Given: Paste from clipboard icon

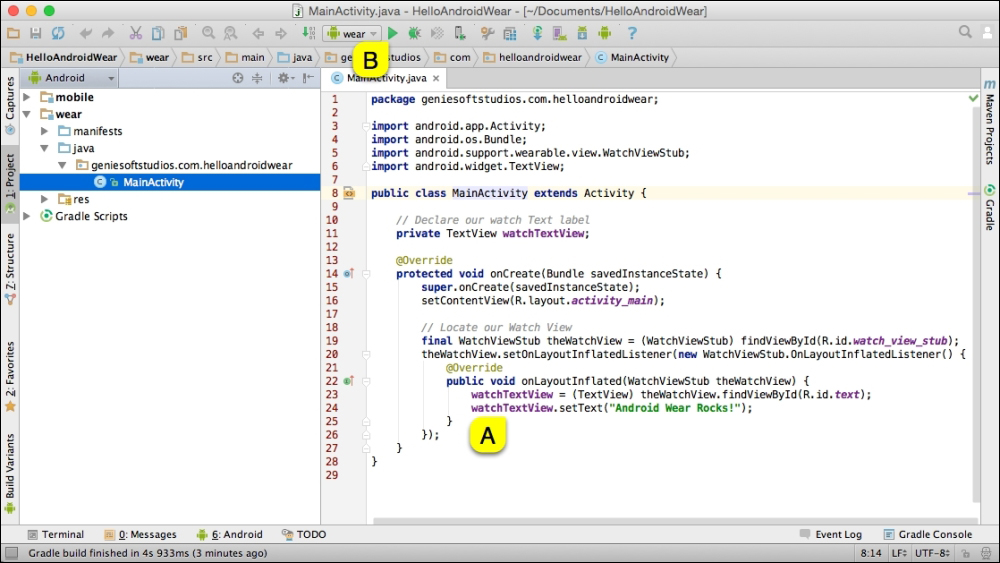Looking at the screenshot, I should click(181, 33).
